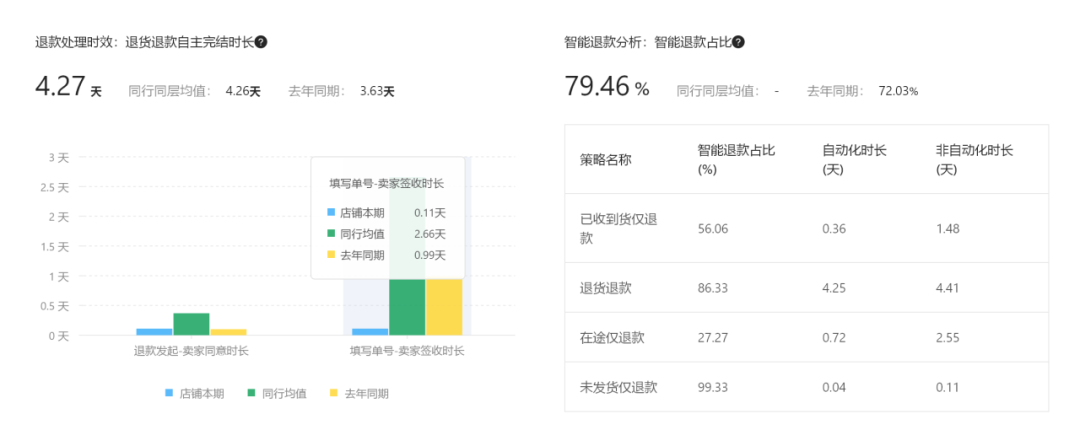The width and height of the screenshot is (1080, 446).
Task: Click green 同行均值 bar for 填写单号-卖家签收时长
Action: coord(407,307)
